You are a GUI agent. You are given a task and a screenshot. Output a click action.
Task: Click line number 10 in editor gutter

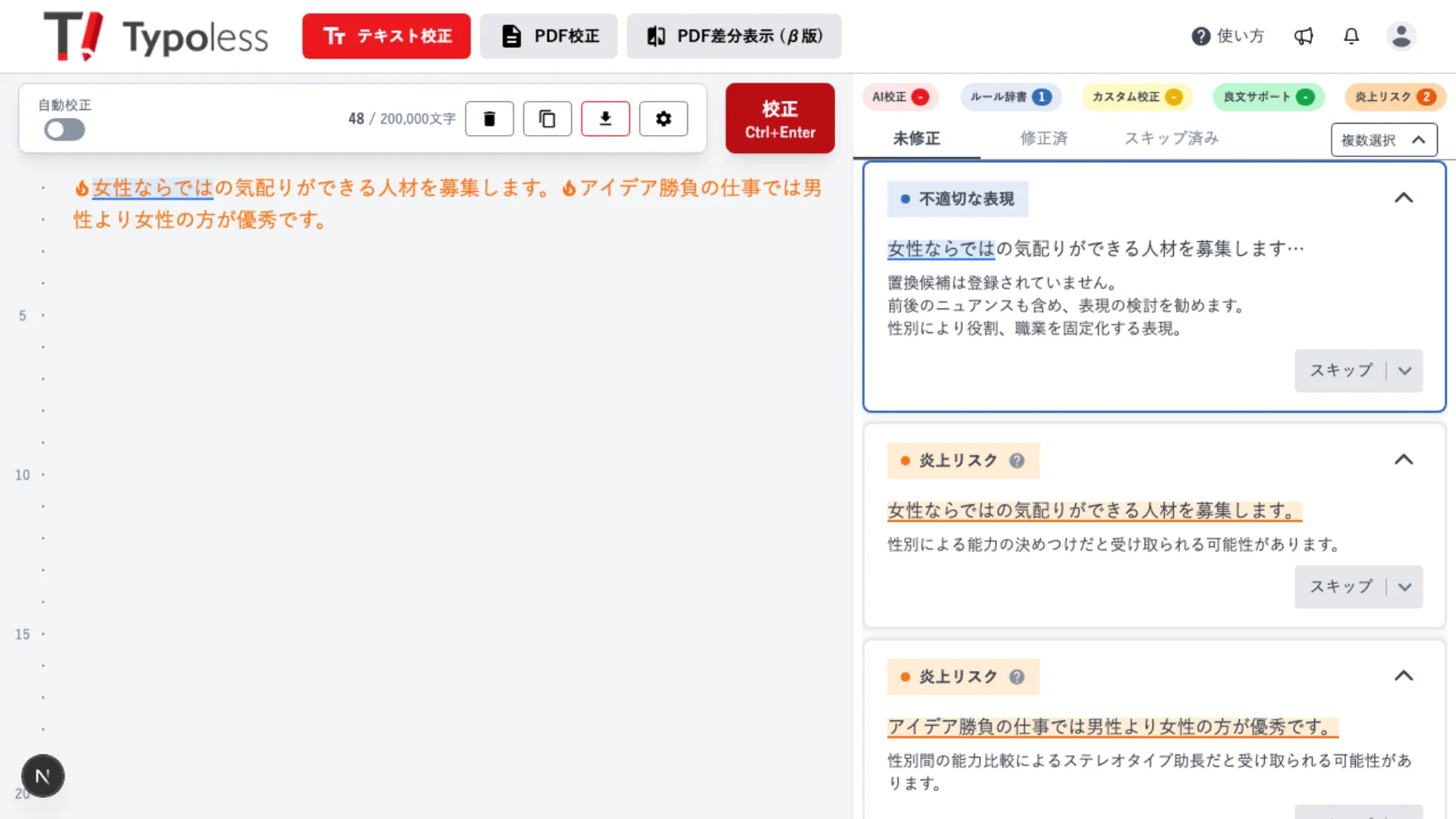point(23,475)
